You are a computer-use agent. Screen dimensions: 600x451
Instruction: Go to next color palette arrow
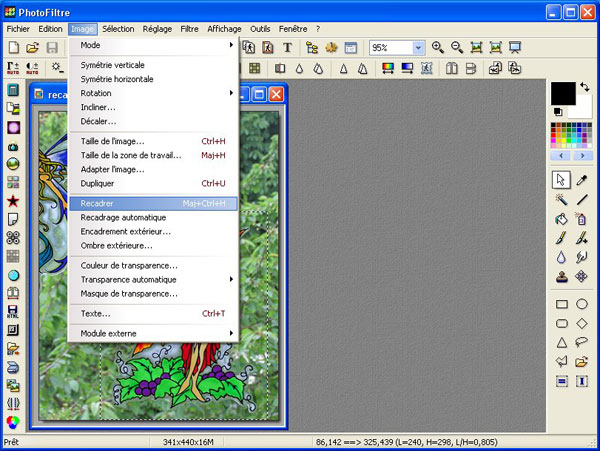[x=582, y=156]
